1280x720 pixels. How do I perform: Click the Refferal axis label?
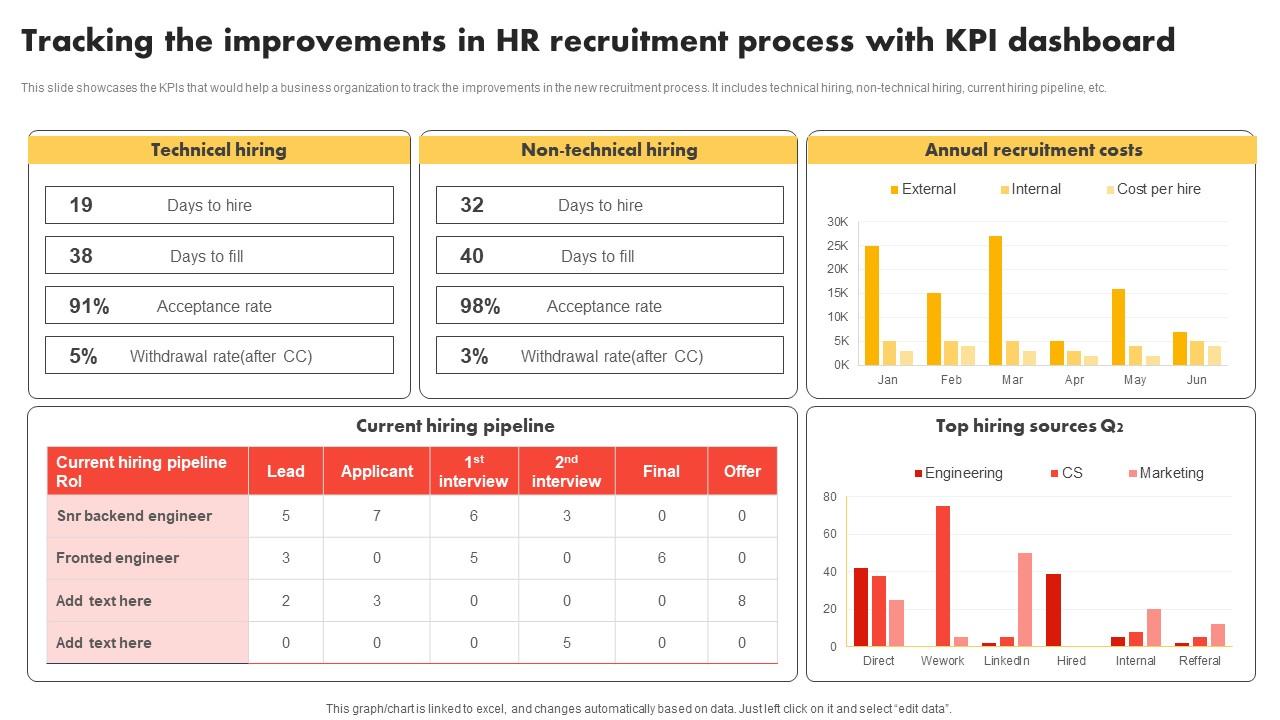(x=1200, y=661)
